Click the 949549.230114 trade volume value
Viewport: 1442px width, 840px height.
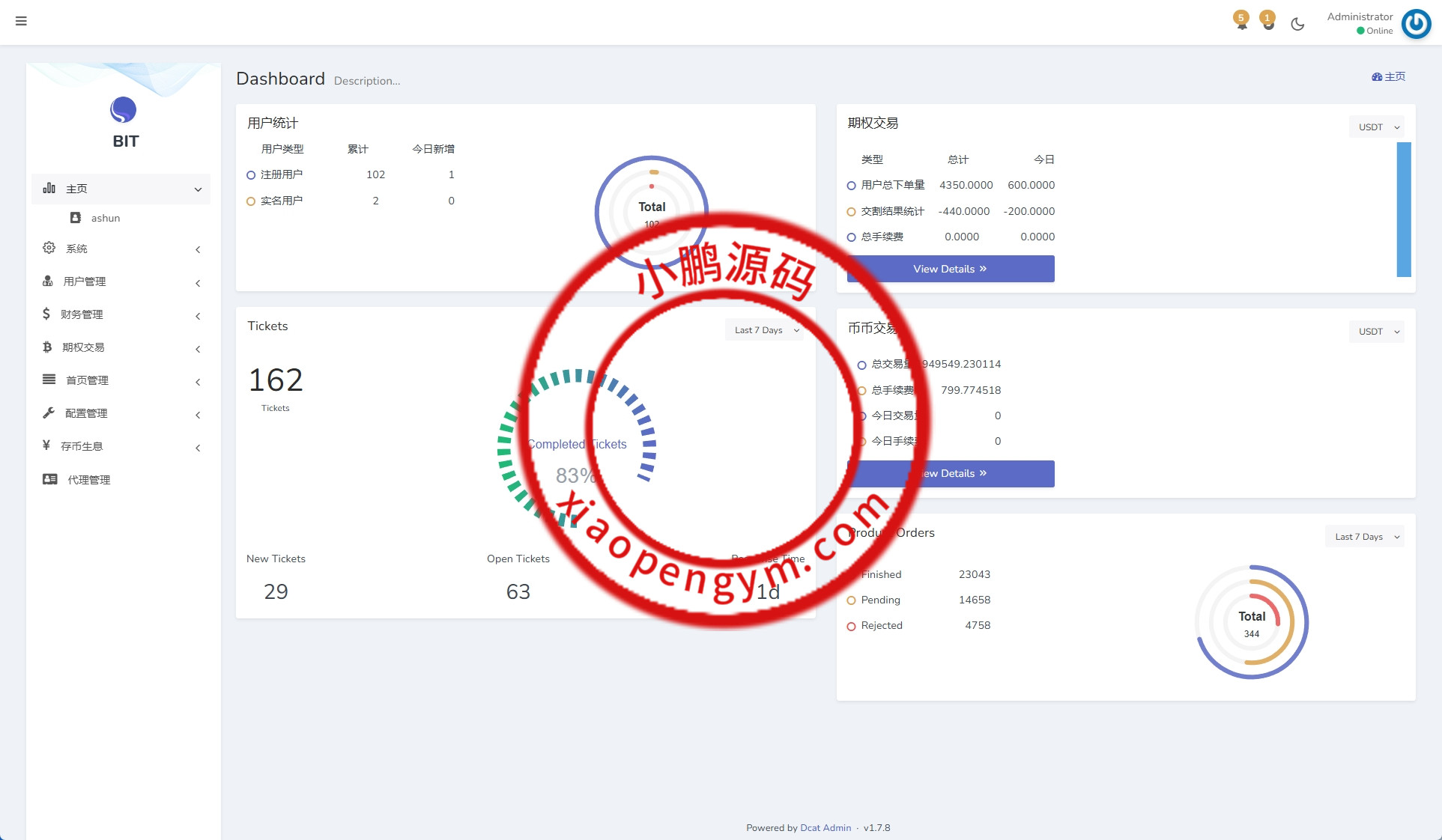click(x=961, y=364)
